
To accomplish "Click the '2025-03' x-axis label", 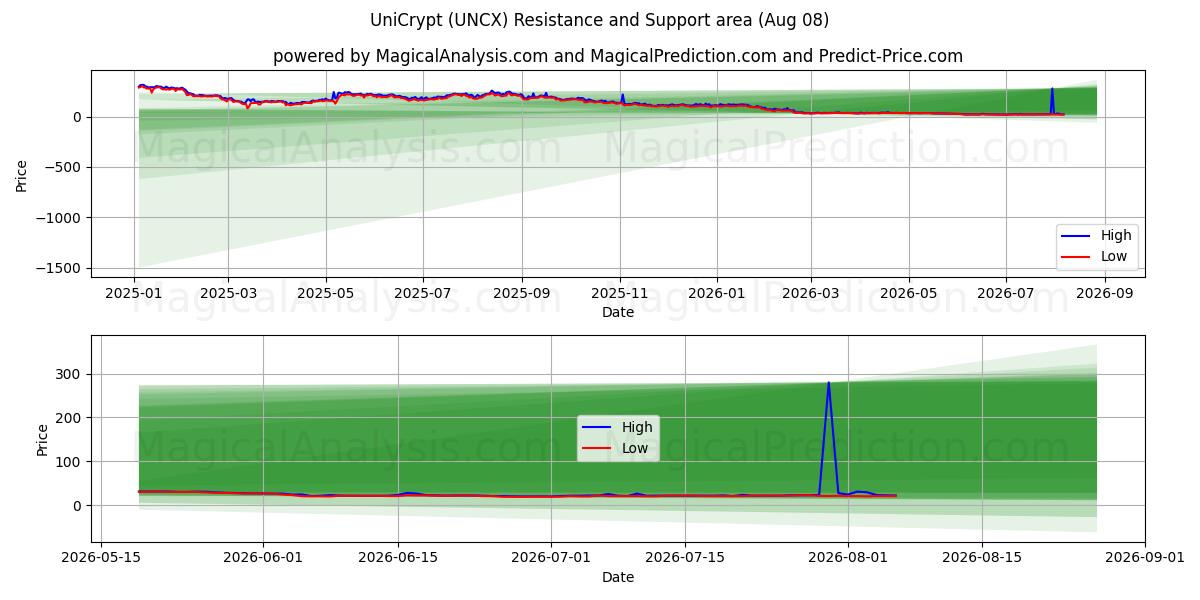I will point(228,295).
